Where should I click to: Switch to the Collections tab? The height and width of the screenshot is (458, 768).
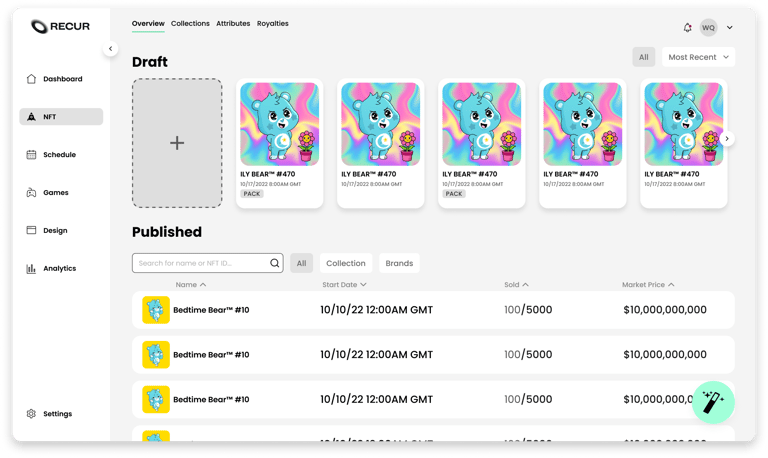190,24
